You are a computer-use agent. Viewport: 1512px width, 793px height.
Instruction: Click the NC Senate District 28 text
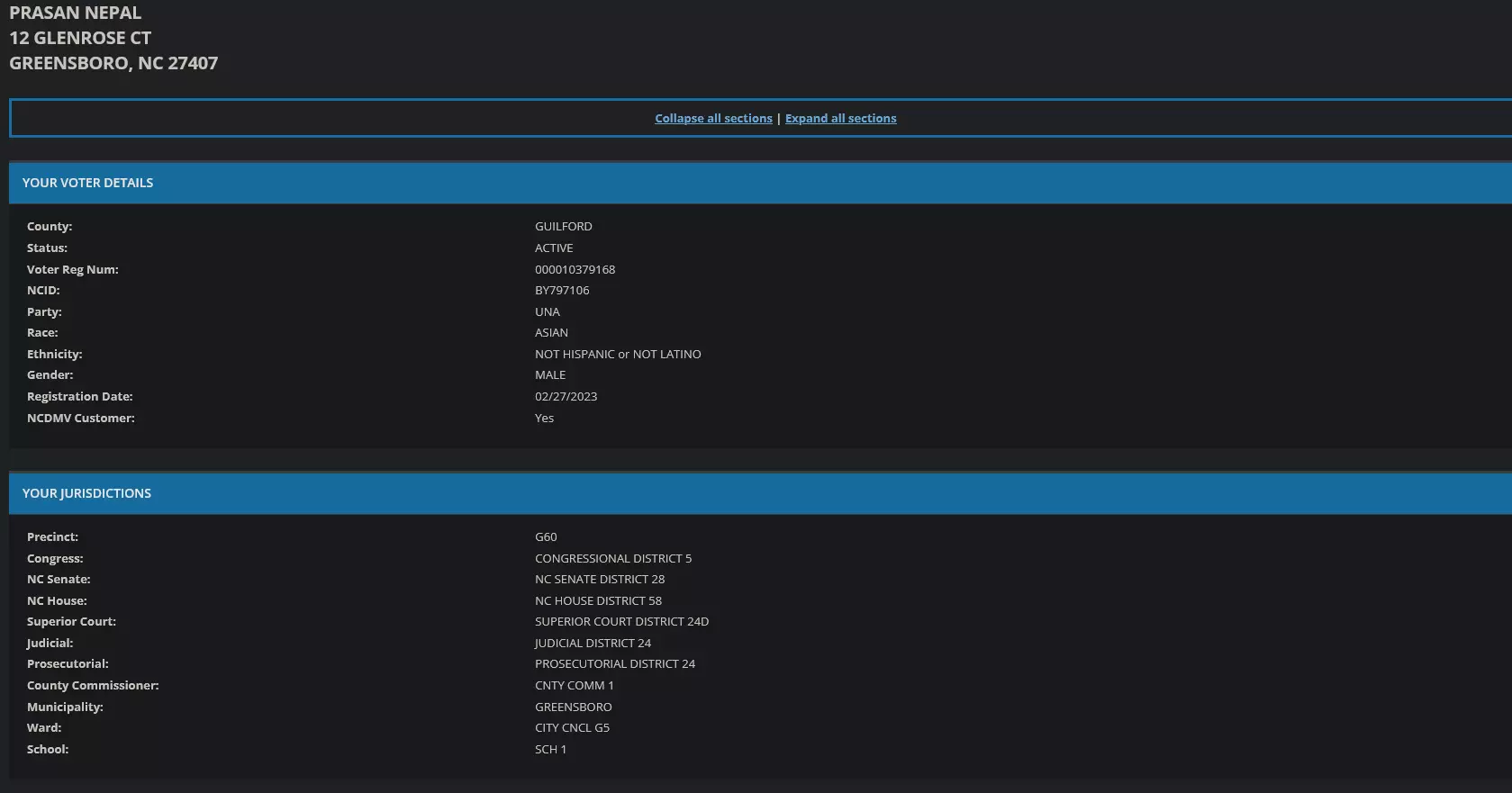tap(600, 579)
